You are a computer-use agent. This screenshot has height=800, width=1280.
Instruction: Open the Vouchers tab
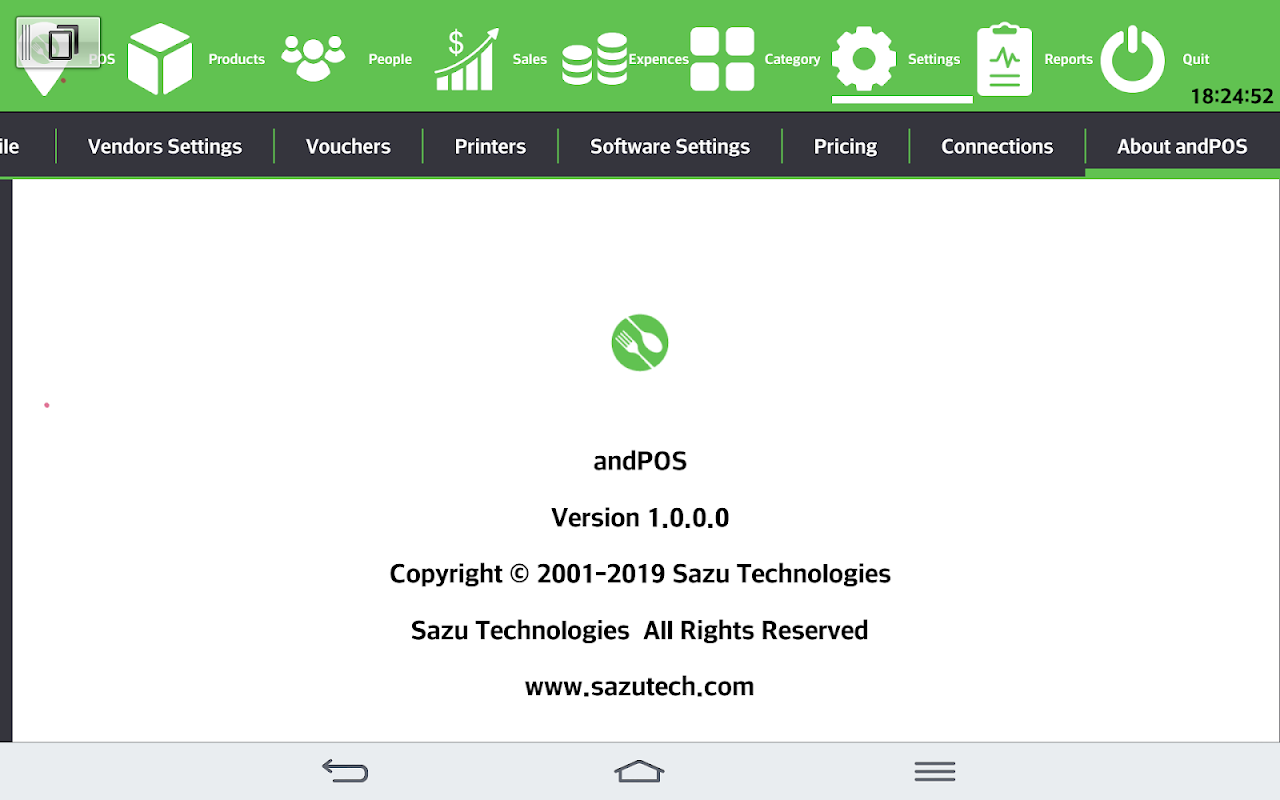(x=348, y=146)
